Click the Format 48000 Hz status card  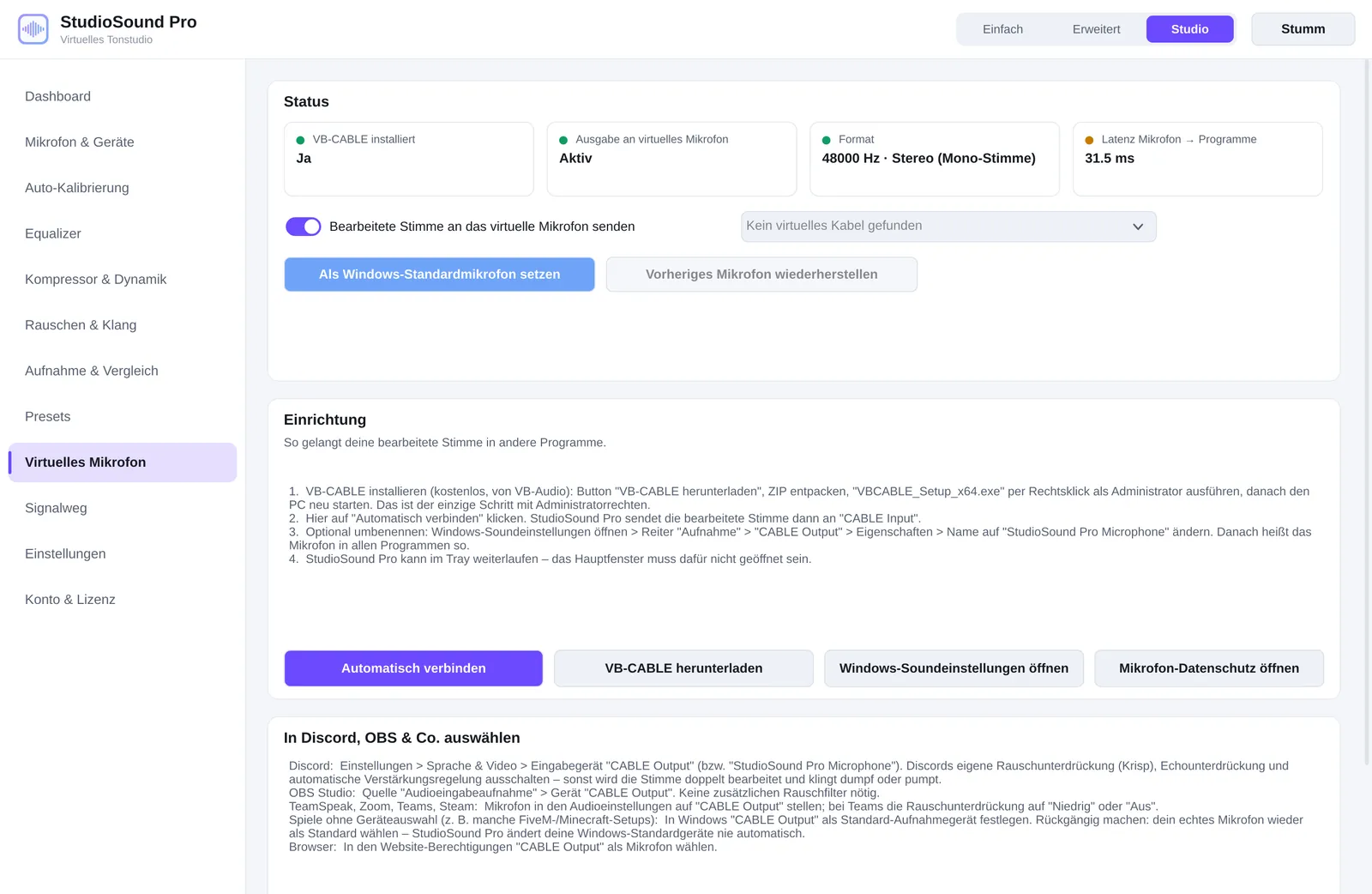pos(935,159)
